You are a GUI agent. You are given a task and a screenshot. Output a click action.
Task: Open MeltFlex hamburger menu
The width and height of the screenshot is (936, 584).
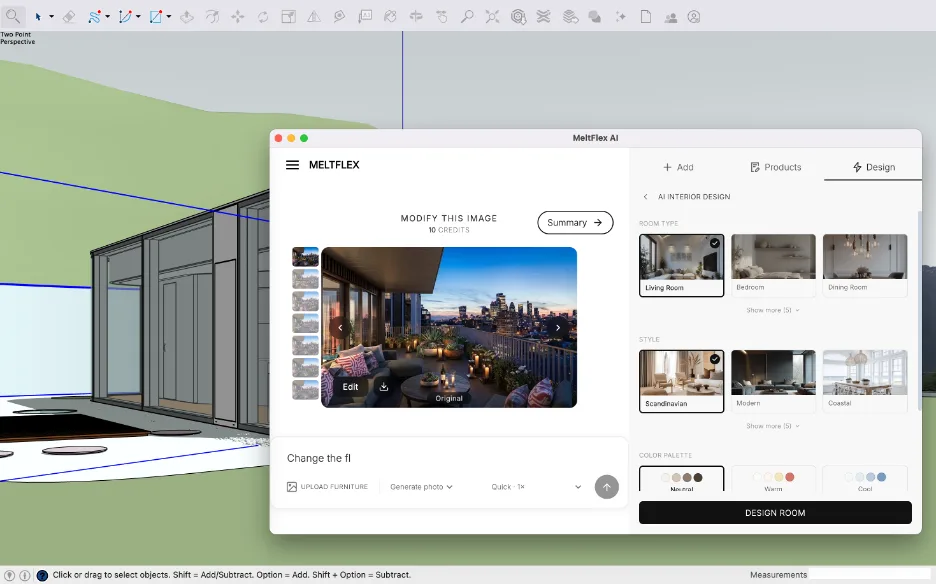(292, 165)
